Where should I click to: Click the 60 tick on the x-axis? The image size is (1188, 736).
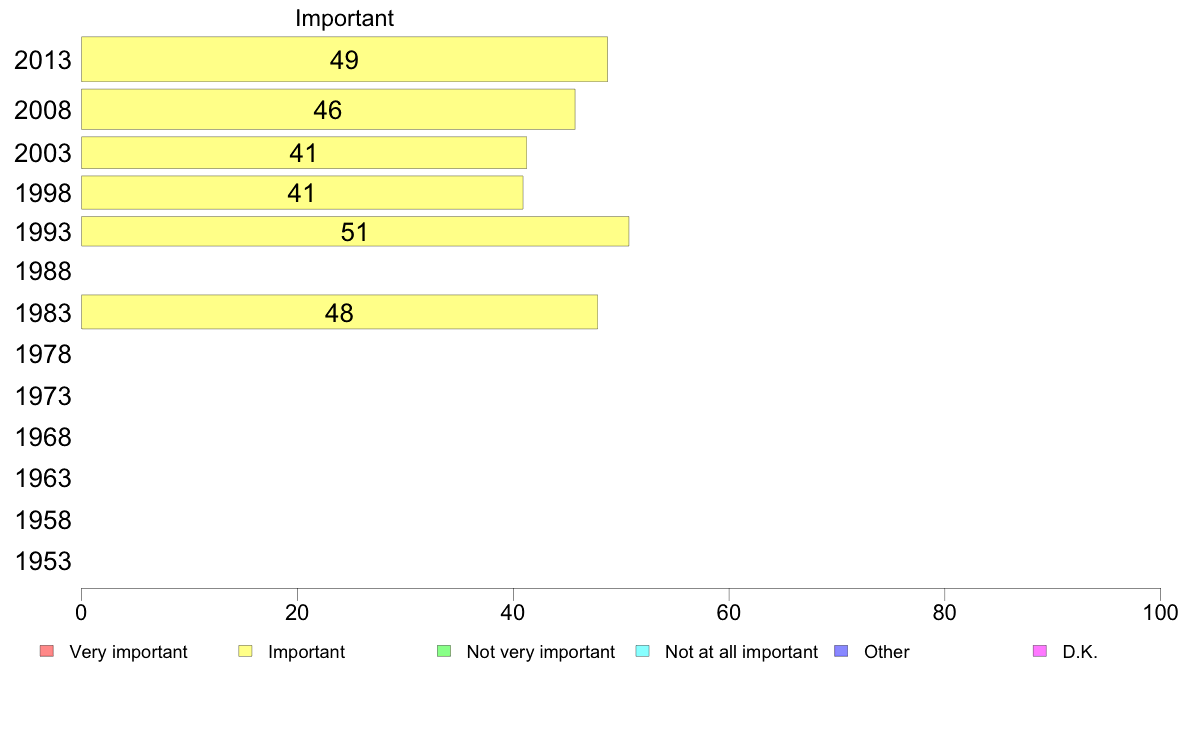pyautogui.click(x=729, y=612)
